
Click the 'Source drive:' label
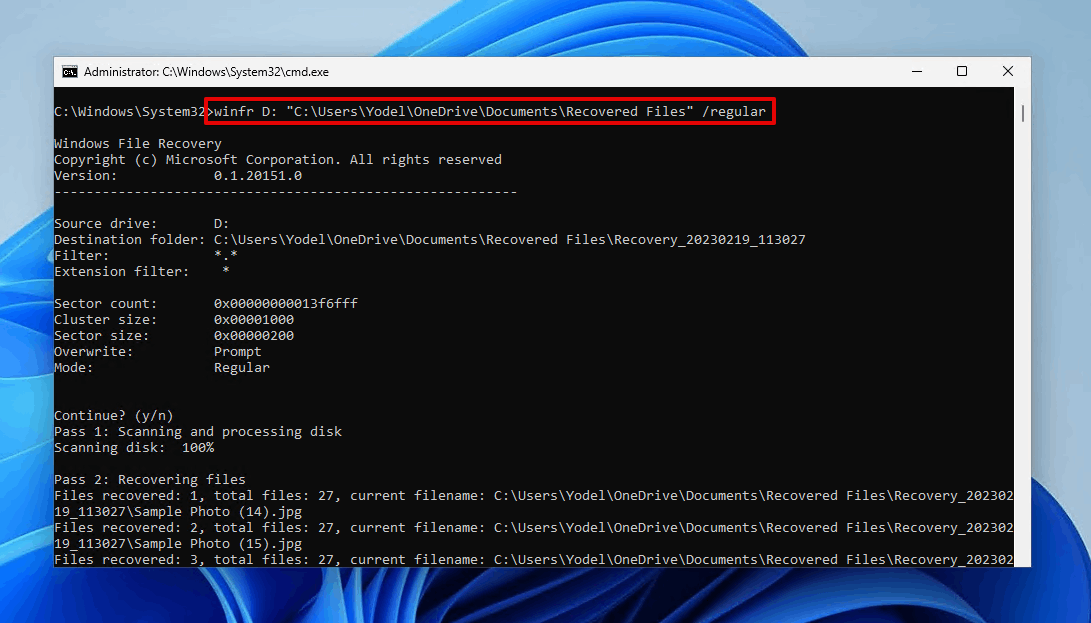point(106,223)
